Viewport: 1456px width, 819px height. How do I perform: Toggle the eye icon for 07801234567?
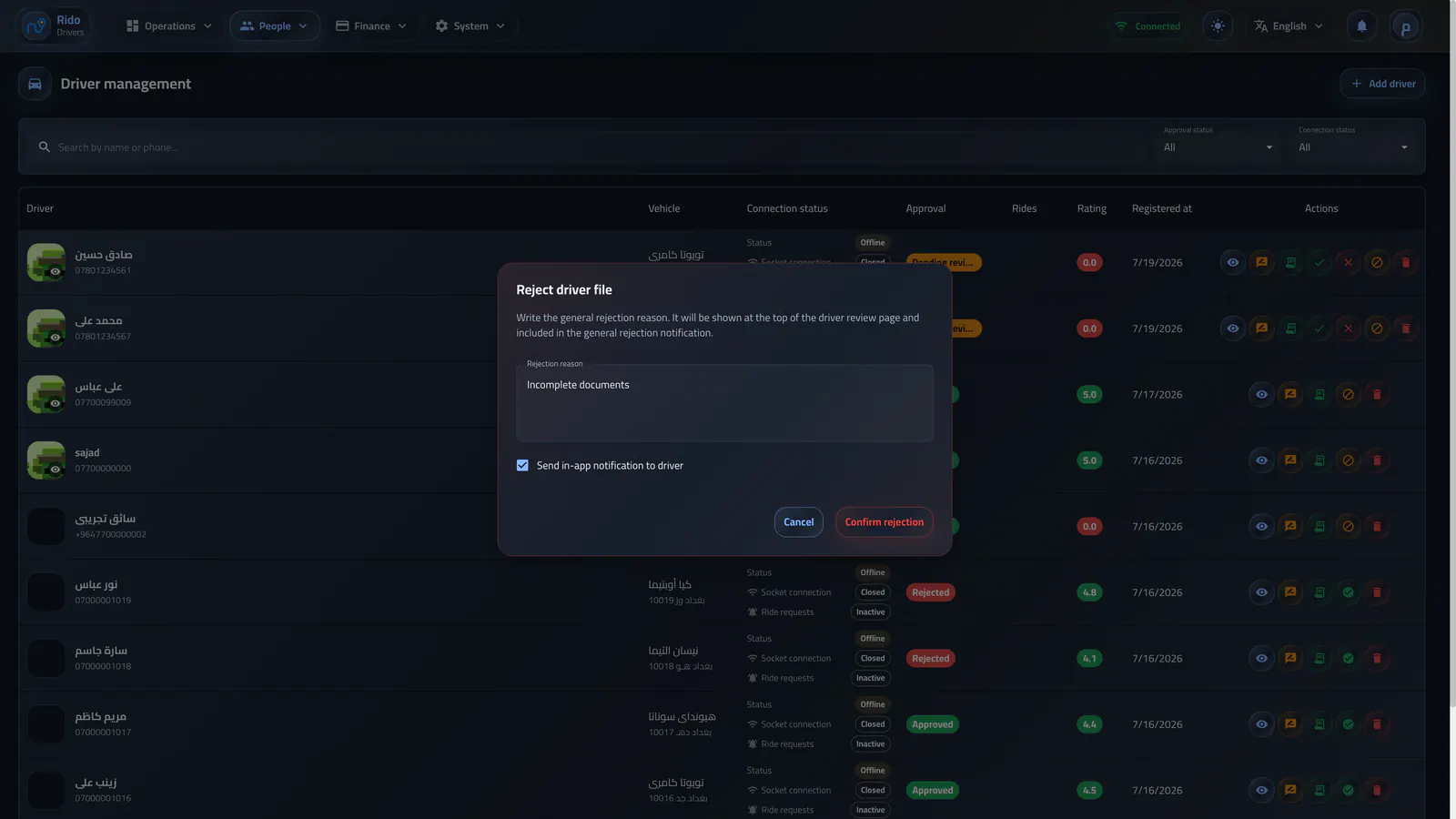(1232, 329)
